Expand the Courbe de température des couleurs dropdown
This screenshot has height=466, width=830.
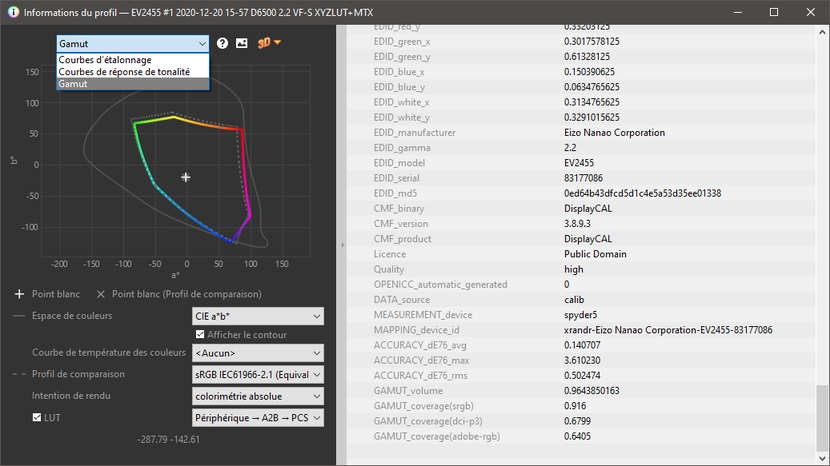point(259,353)
